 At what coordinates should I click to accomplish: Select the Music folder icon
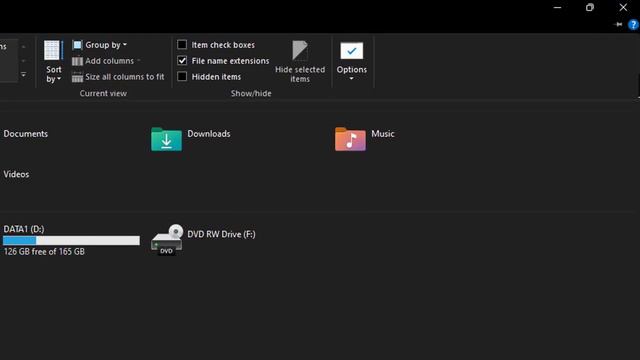tap(350, 139)
